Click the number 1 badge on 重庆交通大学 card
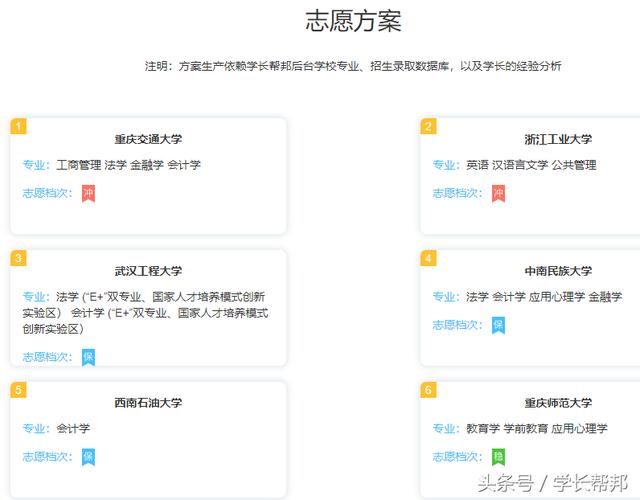The width and height of the screenshot is (640, 500). click(x=18, y=126)
